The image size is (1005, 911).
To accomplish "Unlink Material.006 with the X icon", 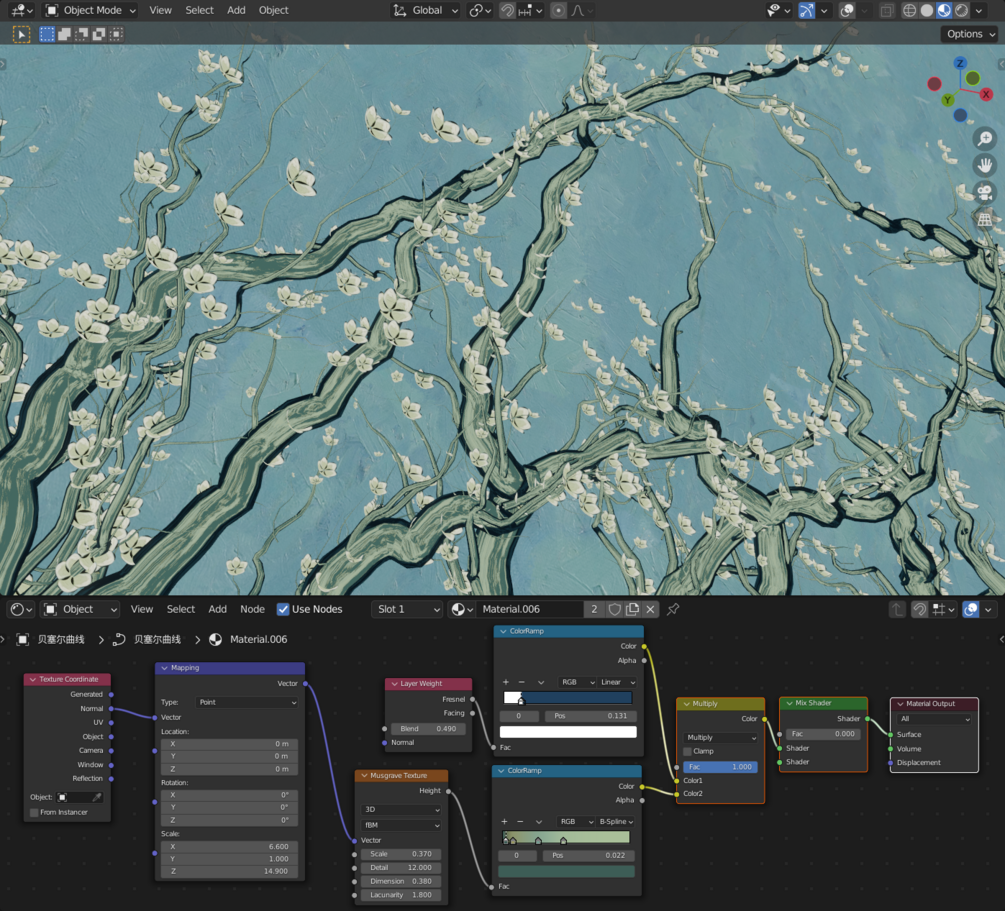I will [651, 609].
